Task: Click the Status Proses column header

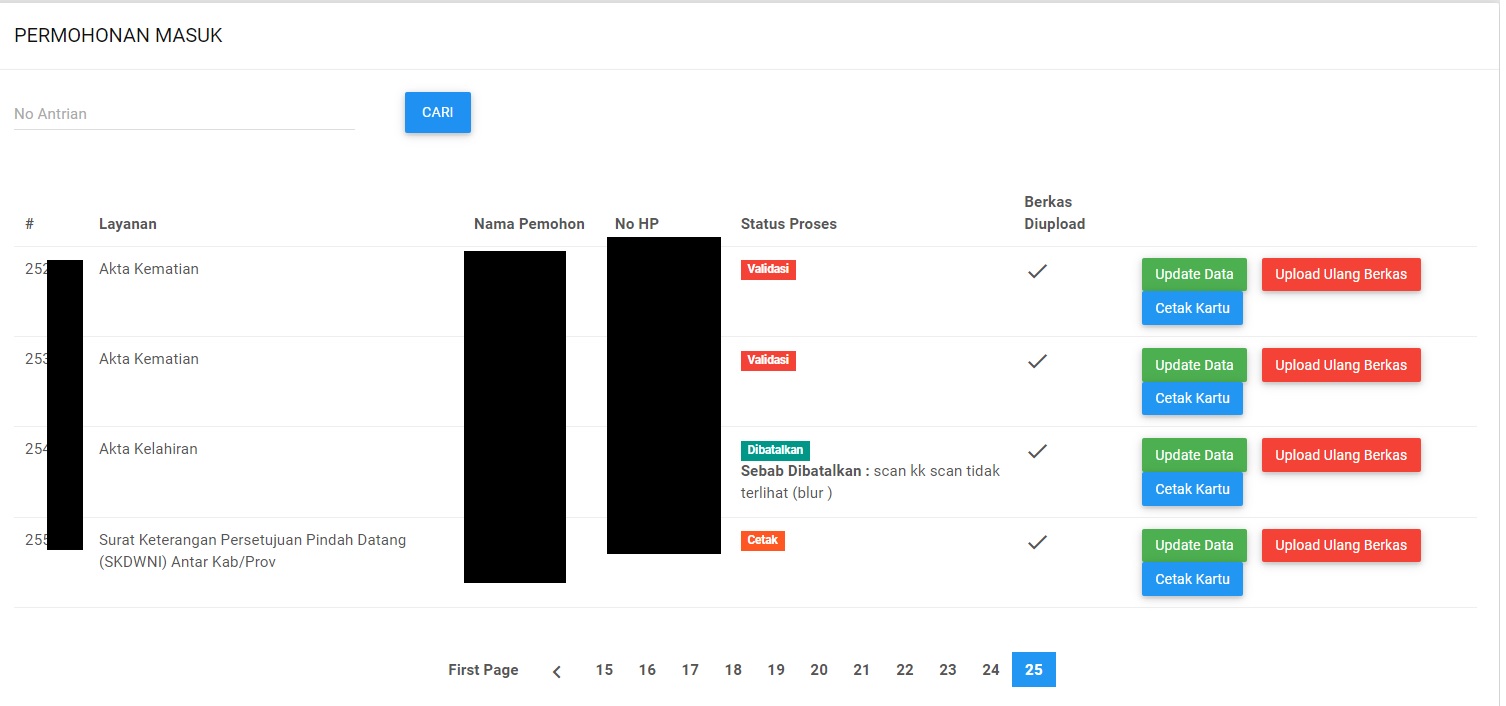Action: click(x=788, y=224)
